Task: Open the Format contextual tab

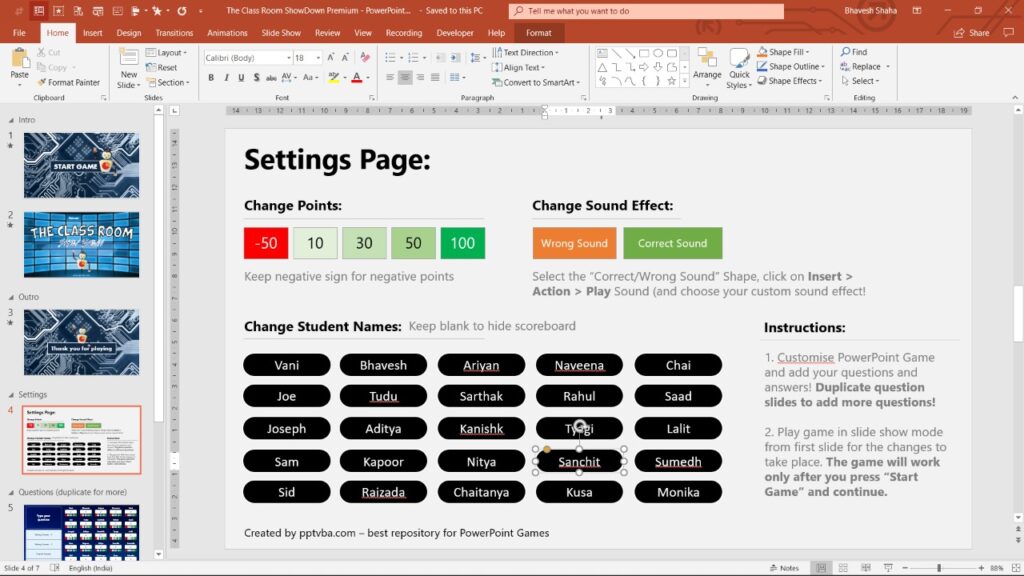Action: tap(539, 32)
